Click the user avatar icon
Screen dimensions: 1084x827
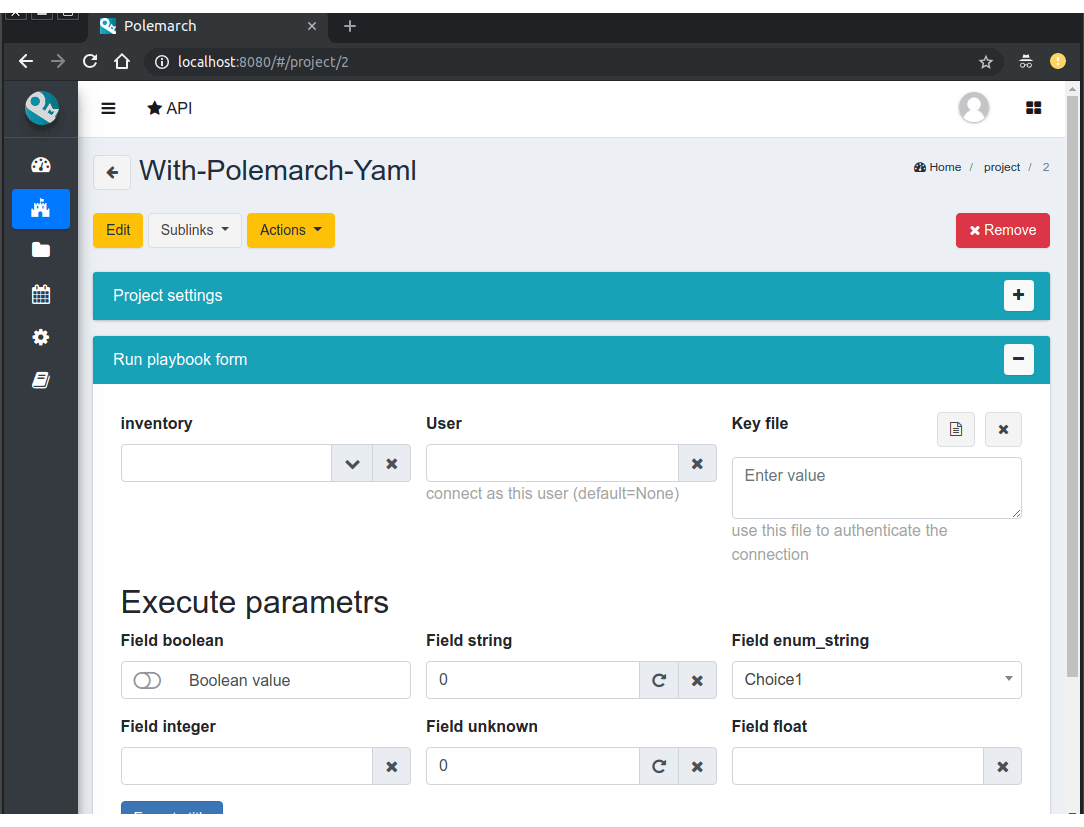[x=973, y=108]
